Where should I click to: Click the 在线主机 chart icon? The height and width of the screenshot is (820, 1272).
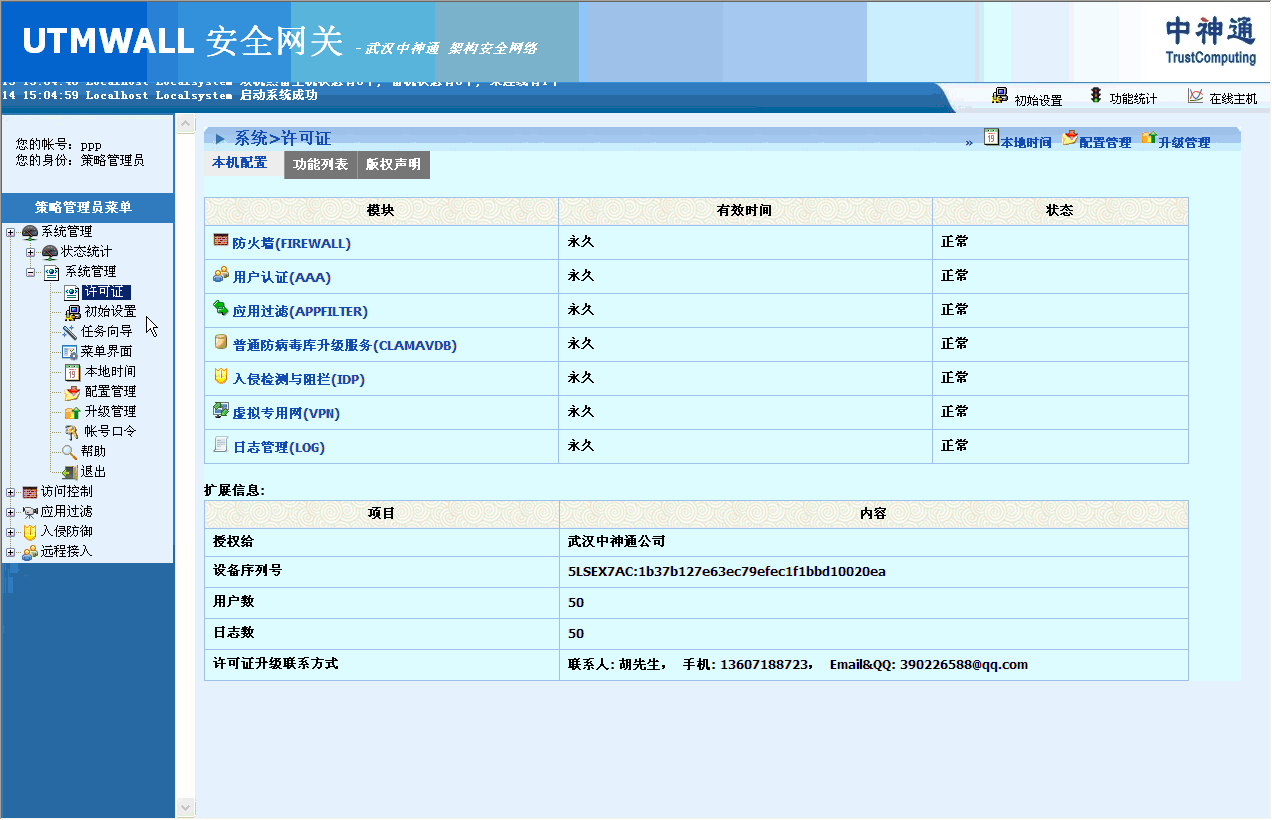pyautogui.click(x=1195, y=96)
